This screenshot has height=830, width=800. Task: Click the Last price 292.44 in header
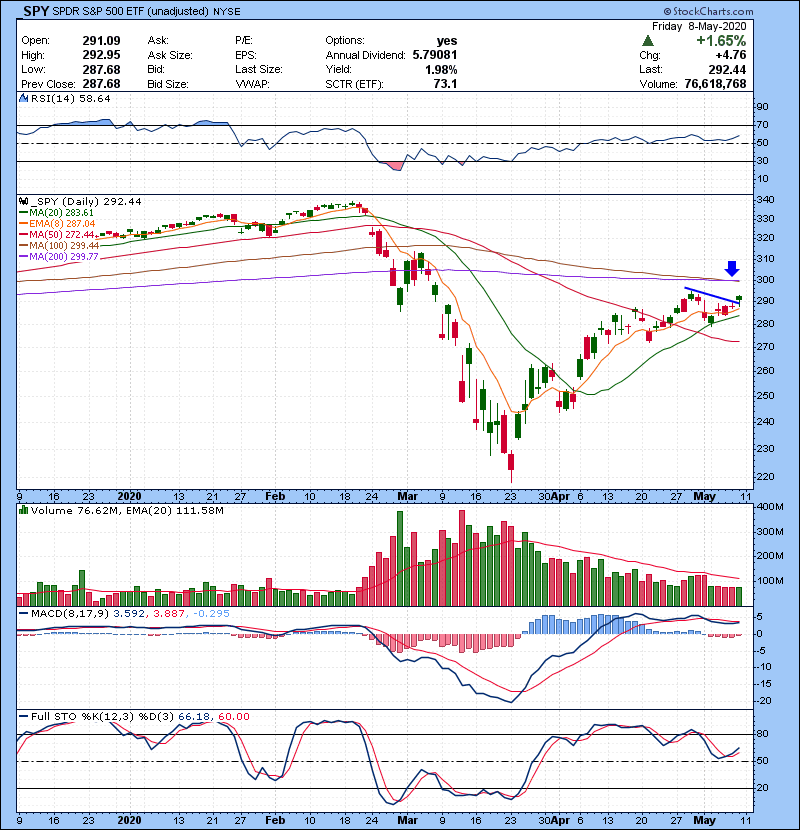(x=727, y=69)
